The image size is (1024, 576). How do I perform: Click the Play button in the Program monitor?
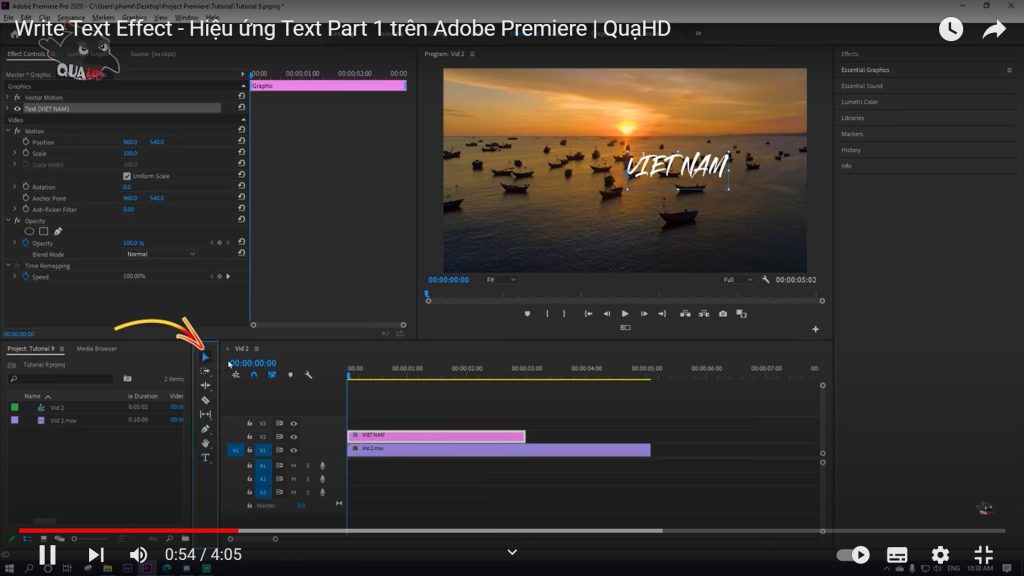click(x=625, y=313)
